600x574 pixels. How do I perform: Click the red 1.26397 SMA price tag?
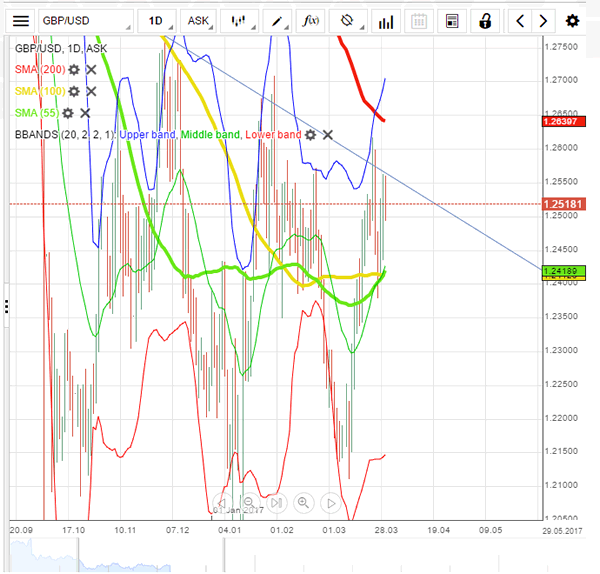(x=564, y=122)
